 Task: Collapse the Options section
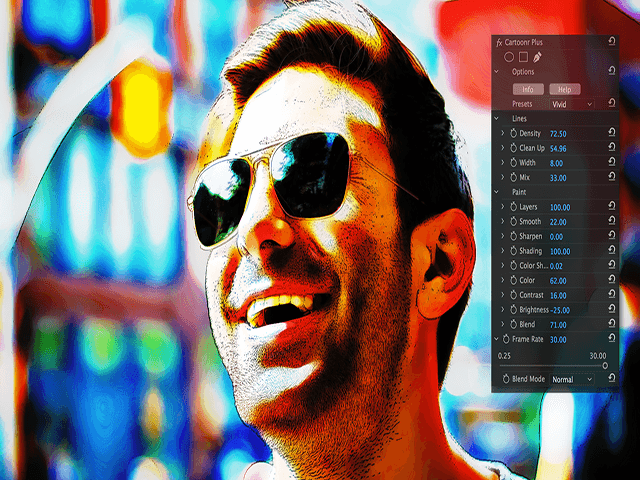[x=497, y=71]
